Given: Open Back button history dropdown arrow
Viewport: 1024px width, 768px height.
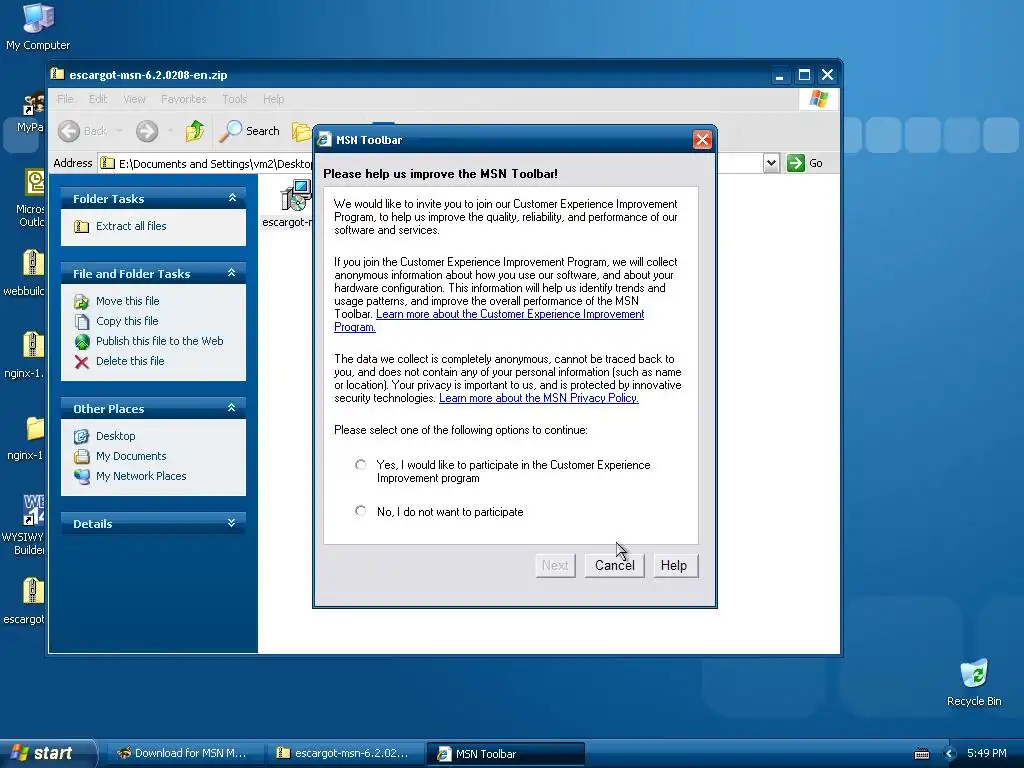Looking at the screenshot, I should click(119, 131).
